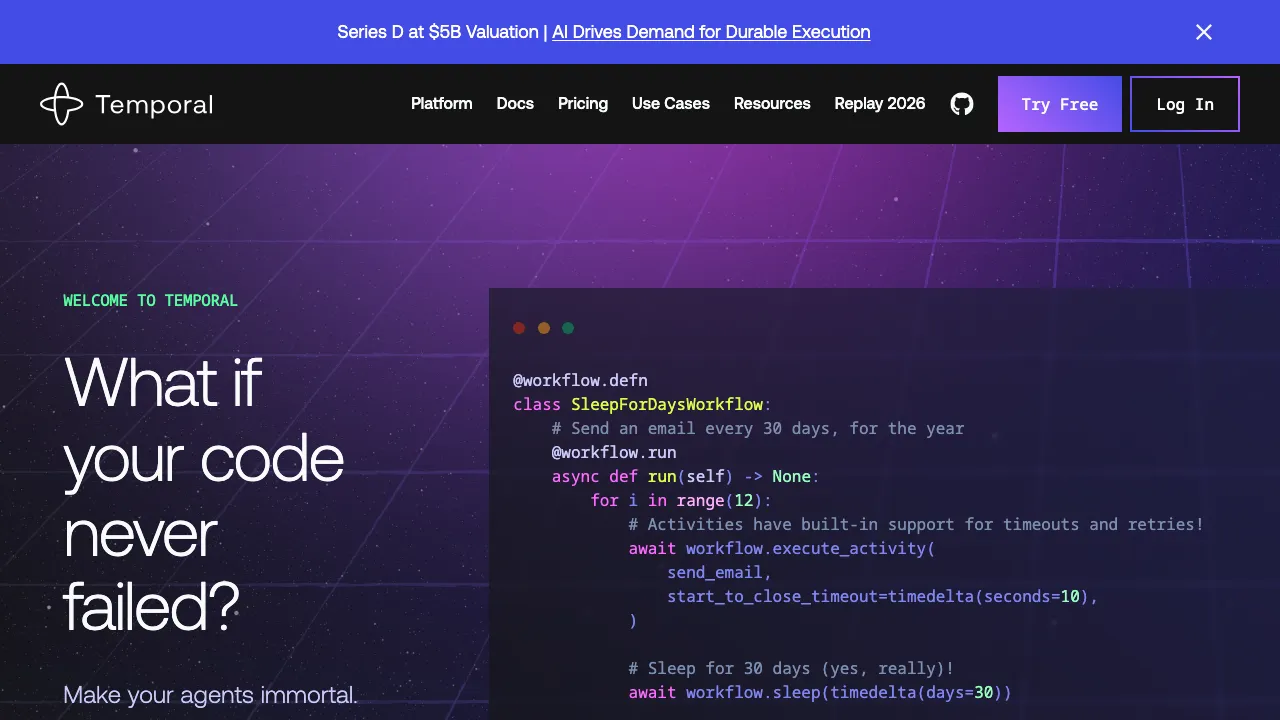
Task: Expand the Resources navigation menu
Action: click(x=771, y=104)
